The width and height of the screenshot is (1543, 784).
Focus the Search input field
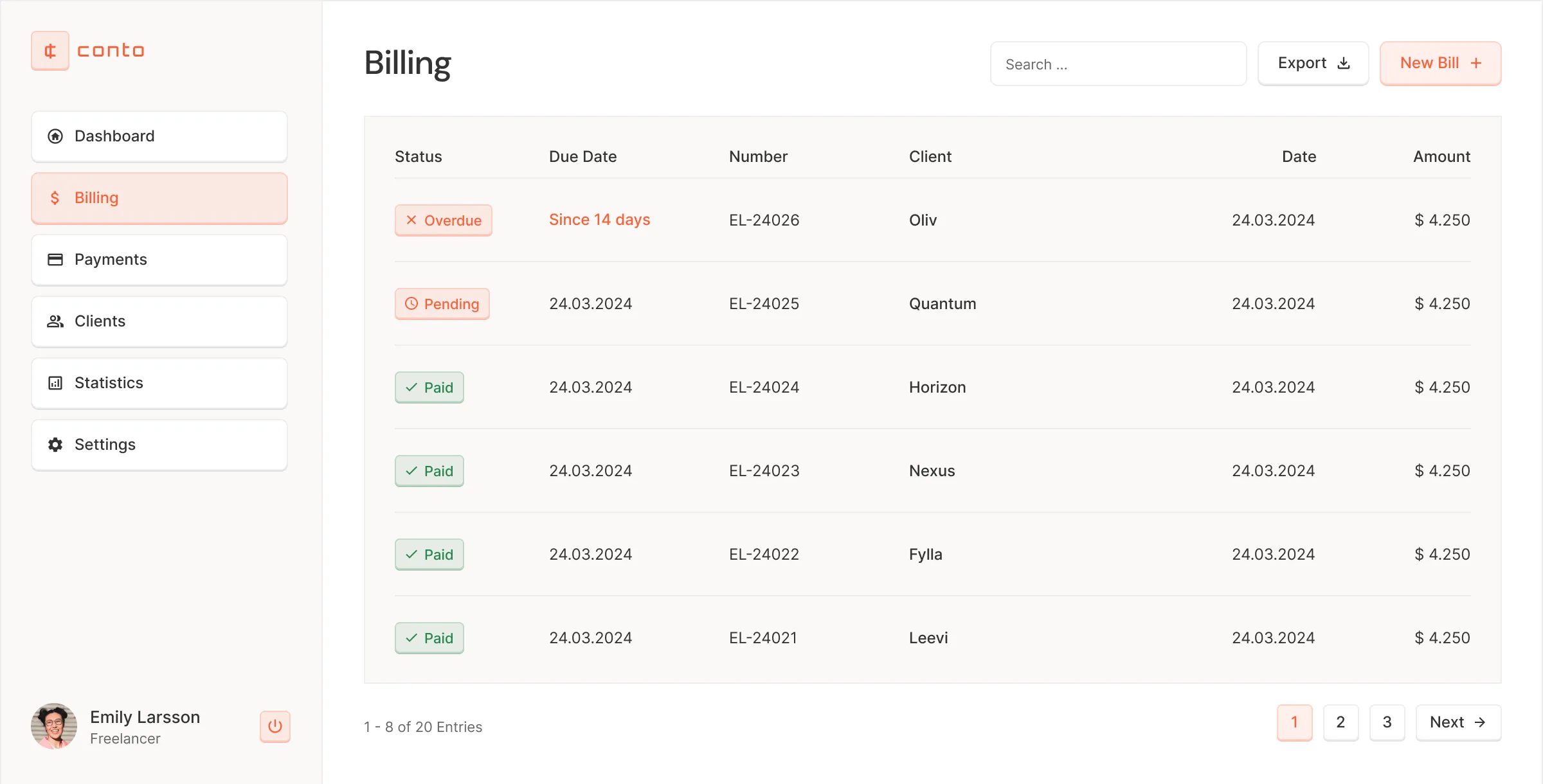[1118, 64]
